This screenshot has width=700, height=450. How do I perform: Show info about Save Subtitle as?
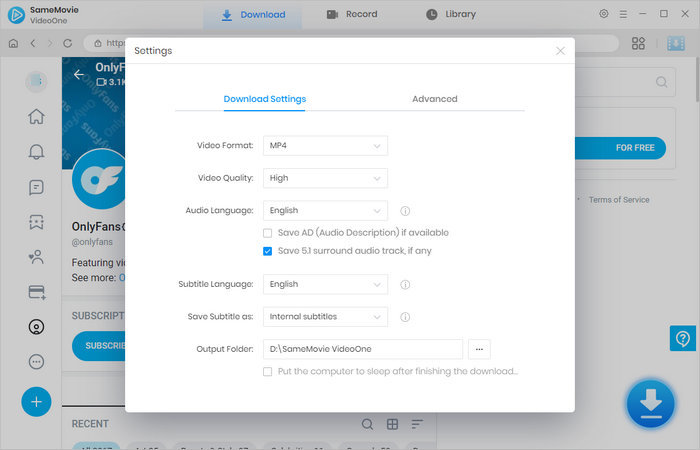(405, 317)
